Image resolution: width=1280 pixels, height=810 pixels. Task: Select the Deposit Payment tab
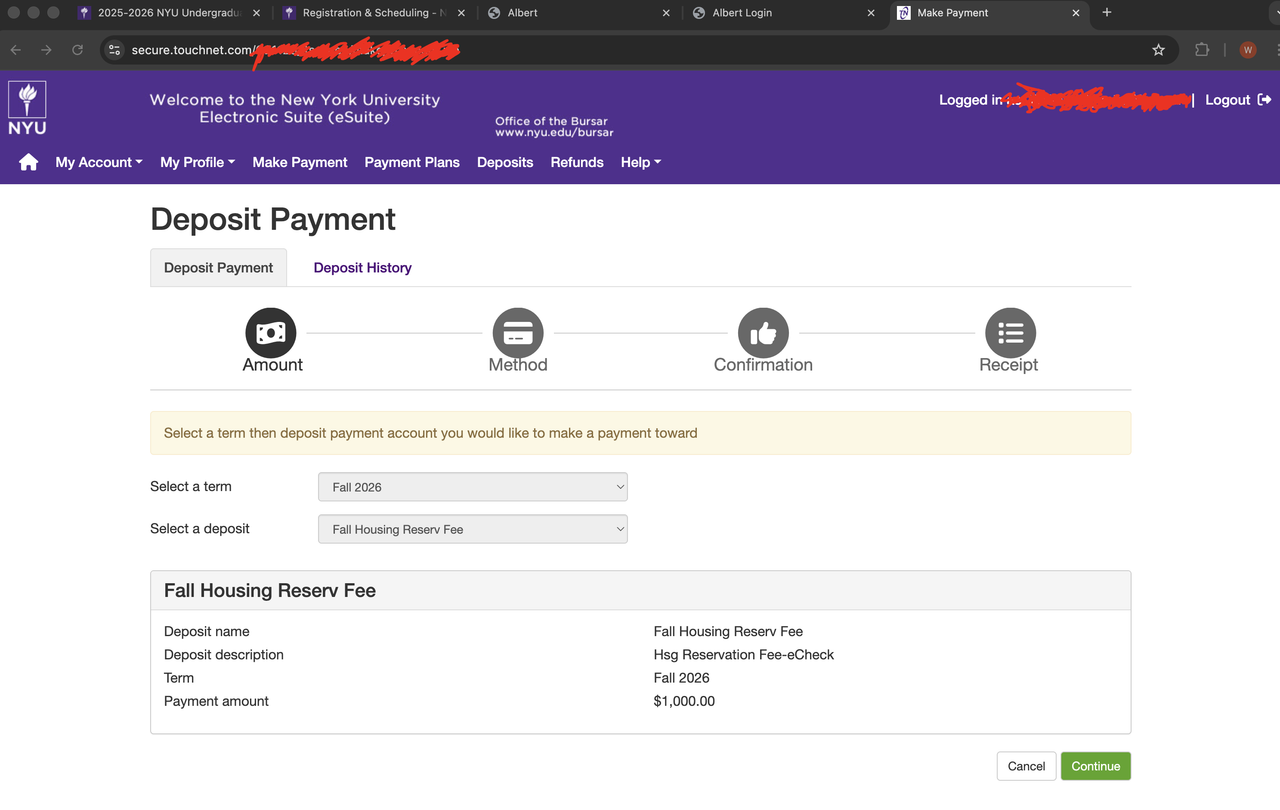218,268
